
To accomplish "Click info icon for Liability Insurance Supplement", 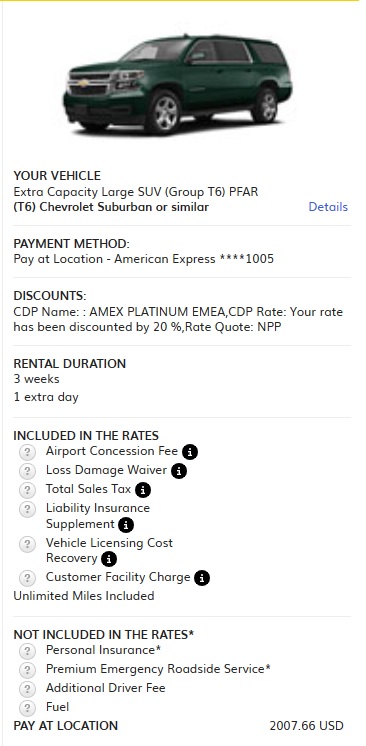I will point(126,525).
